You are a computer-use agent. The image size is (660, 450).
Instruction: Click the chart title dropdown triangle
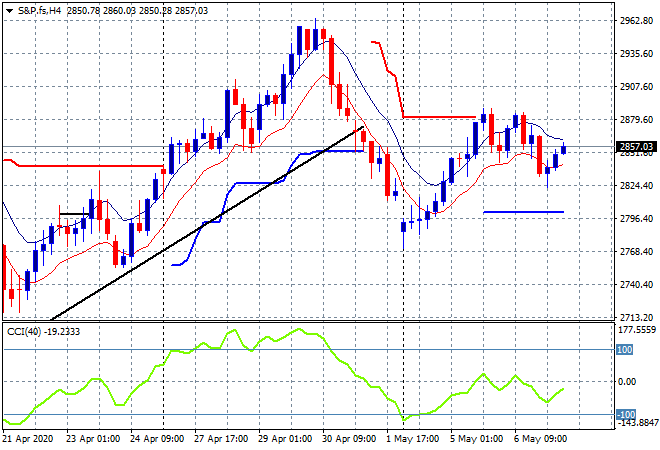click(9, 11)
